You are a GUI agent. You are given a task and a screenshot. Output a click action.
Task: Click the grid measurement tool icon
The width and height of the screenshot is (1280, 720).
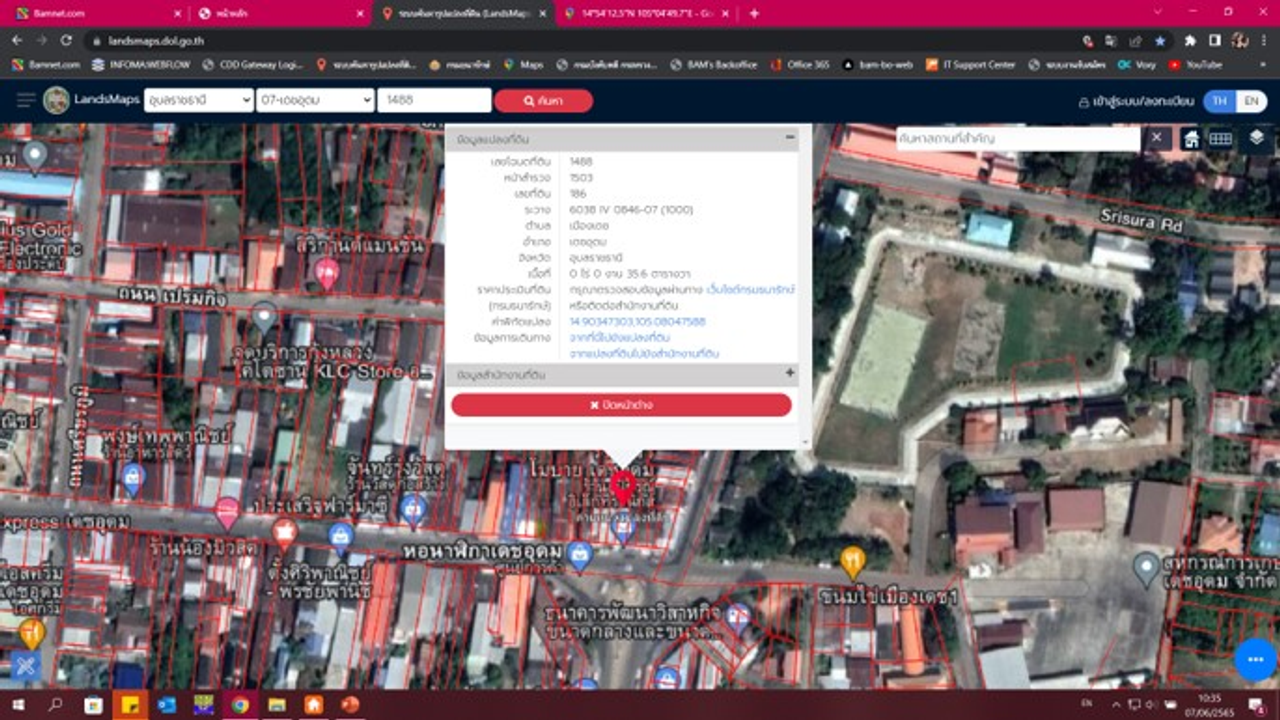tap(1220, 139)
